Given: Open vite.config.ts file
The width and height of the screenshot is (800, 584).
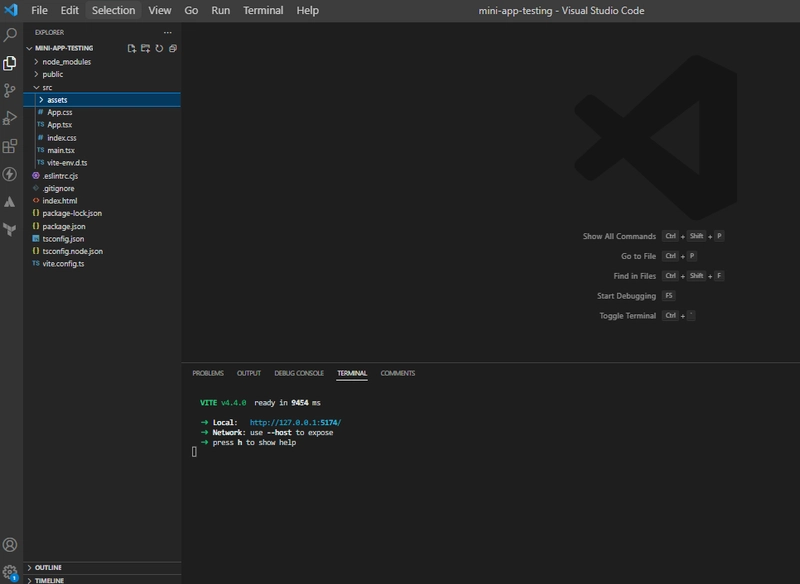Looking at the screenshot, I should [102, 264].
